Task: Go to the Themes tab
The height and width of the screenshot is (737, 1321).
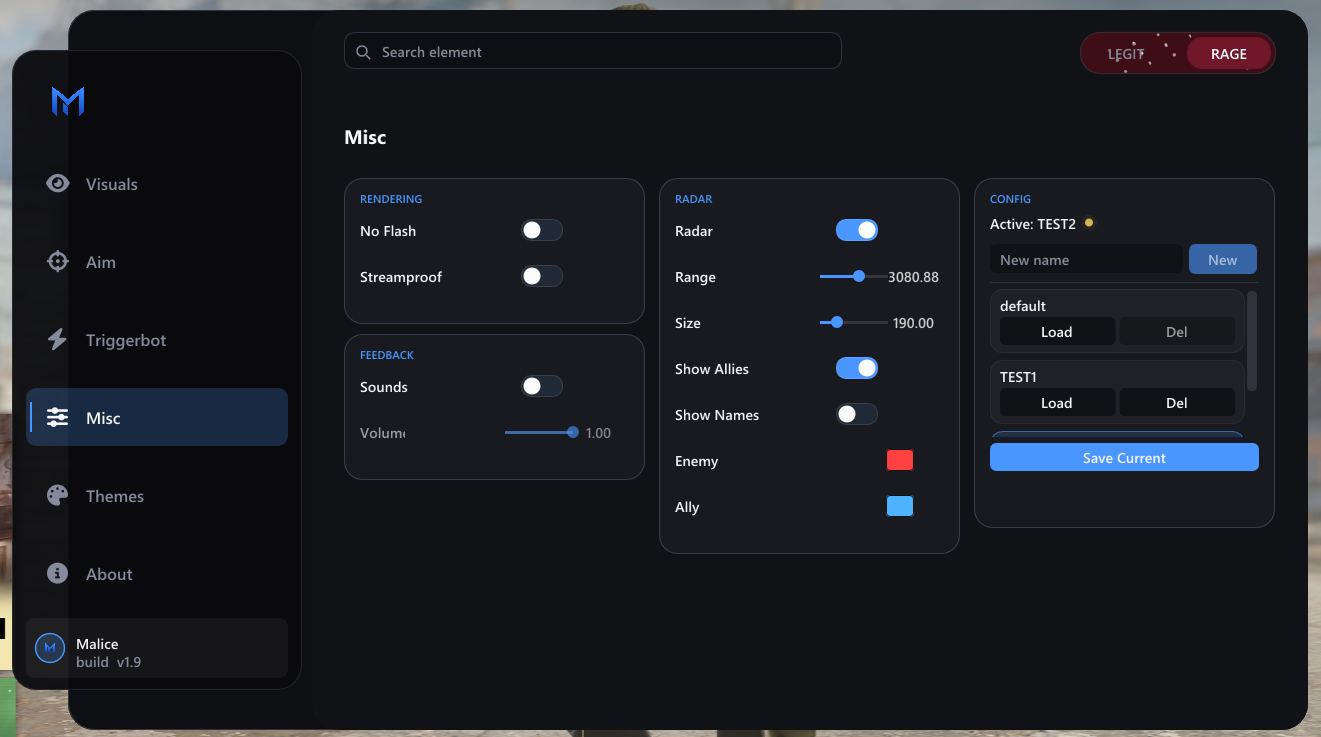Action: click(157, 496)
